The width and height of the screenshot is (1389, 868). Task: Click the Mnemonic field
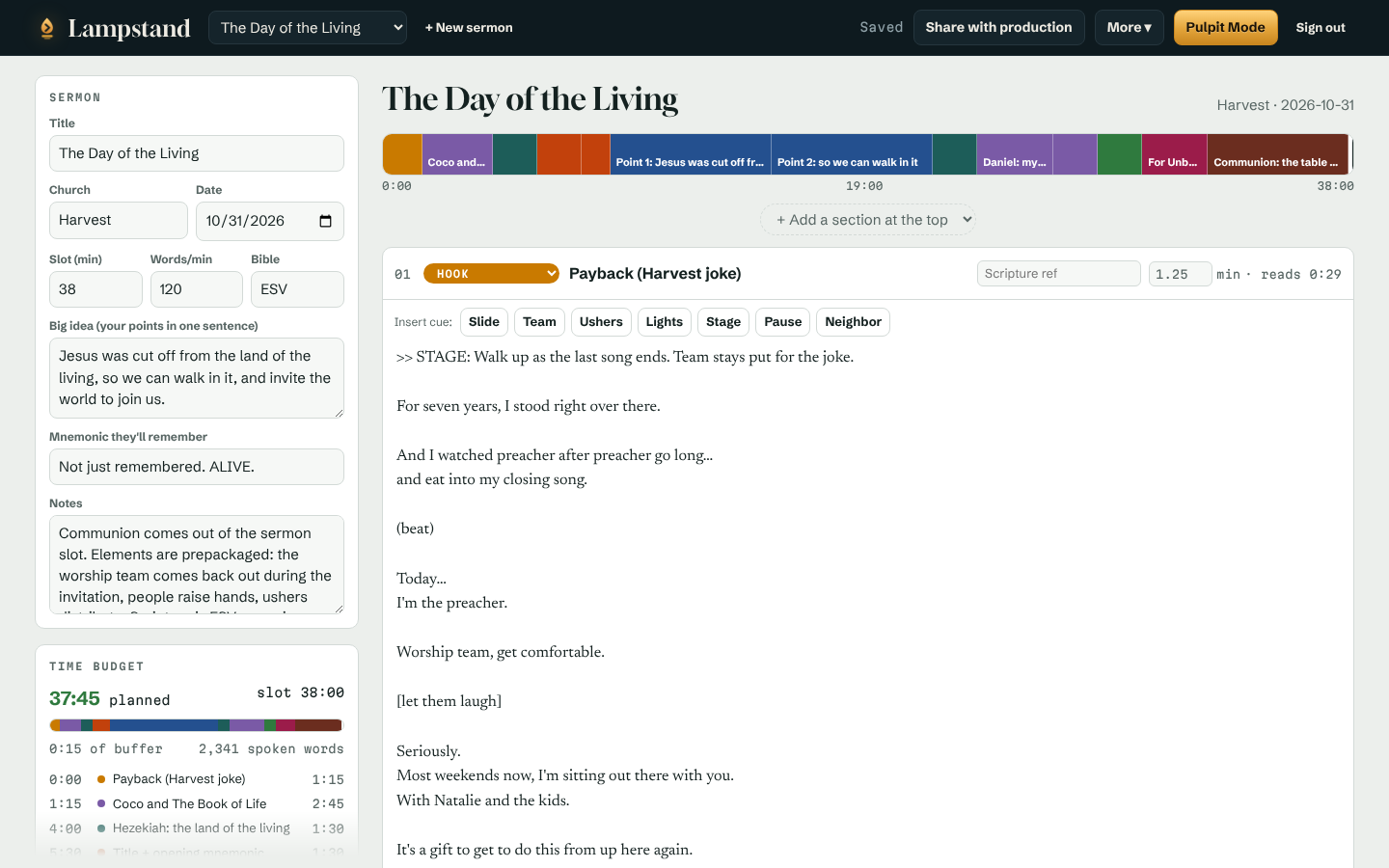point(197,467)
